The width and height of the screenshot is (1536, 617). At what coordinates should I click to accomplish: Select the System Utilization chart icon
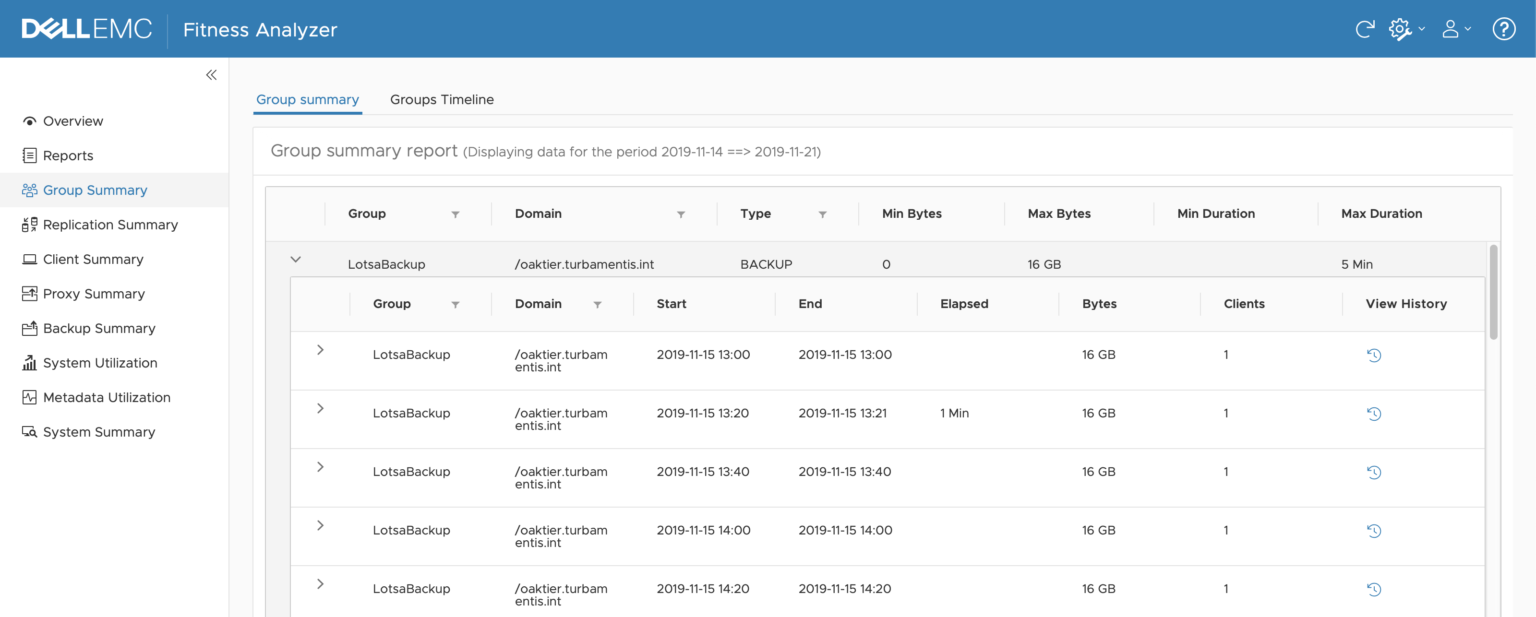tap(31, 362)
